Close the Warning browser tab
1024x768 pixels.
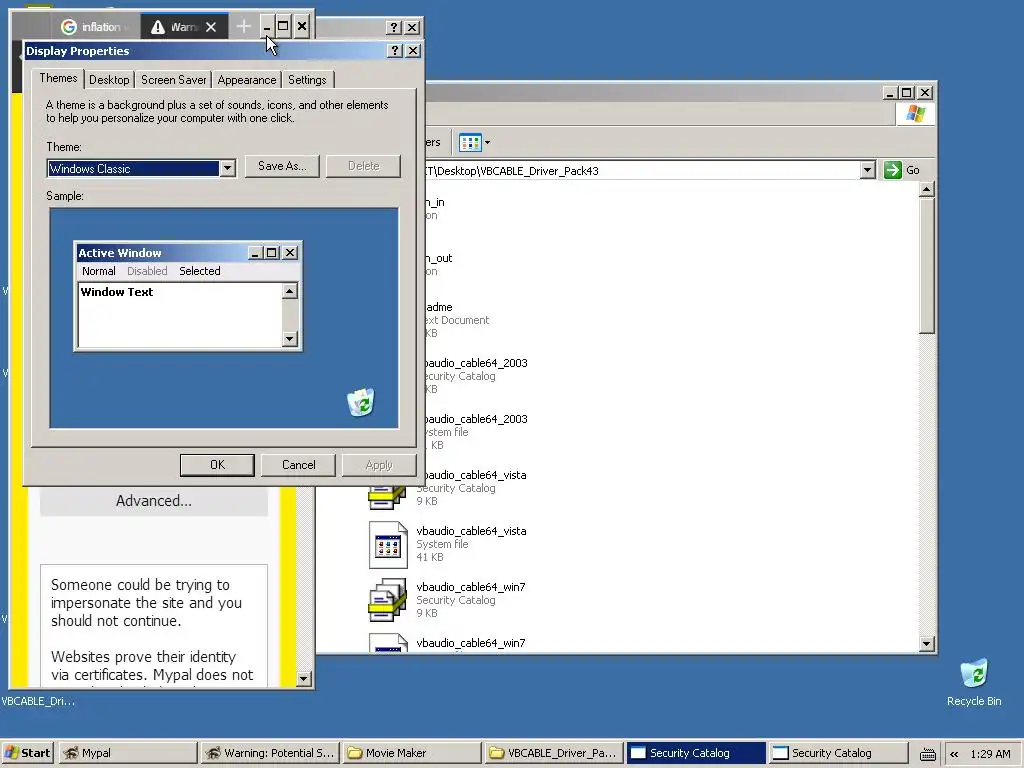tap(210, 27)
